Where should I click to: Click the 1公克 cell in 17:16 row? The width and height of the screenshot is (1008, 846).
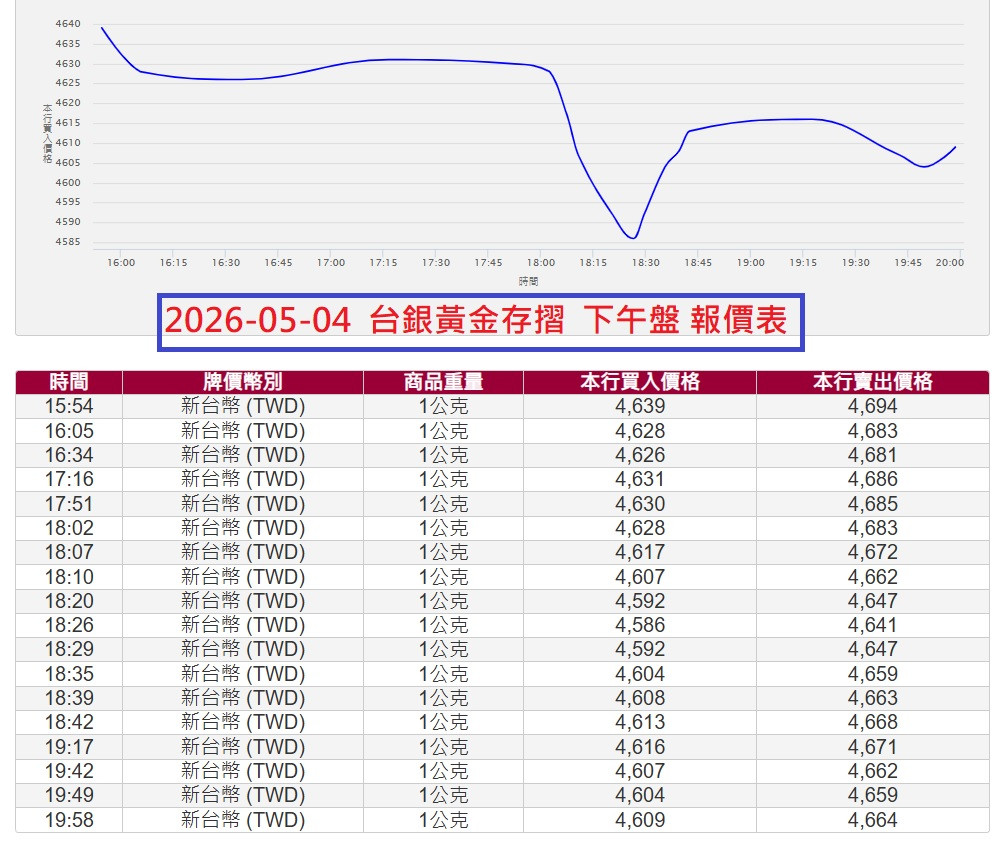pyautogui.click(x=443, y=479)
